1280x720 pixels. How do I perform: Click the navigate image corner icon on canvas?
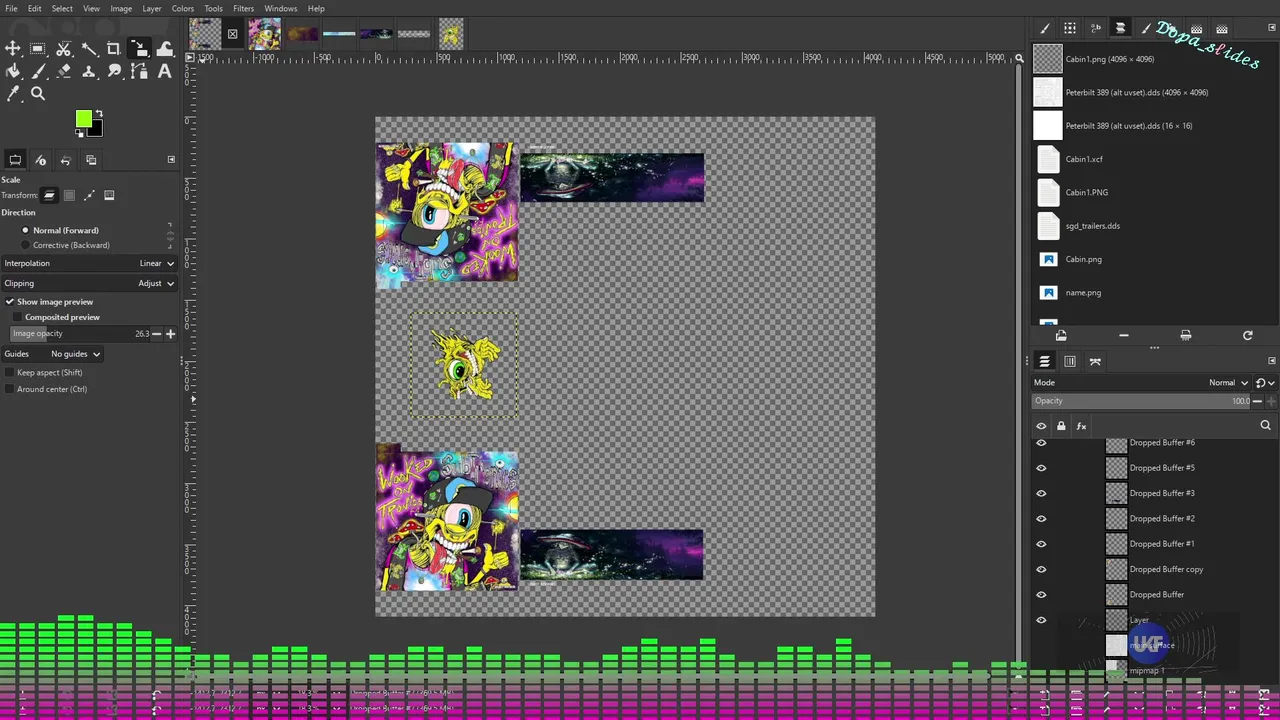(1019, 677)
